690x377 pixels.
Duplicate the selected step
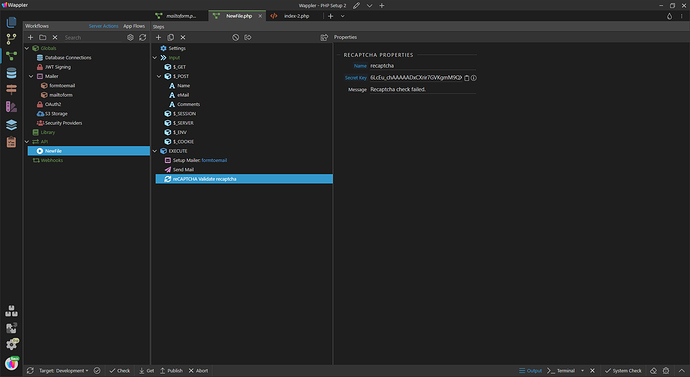tap(171, 37)
